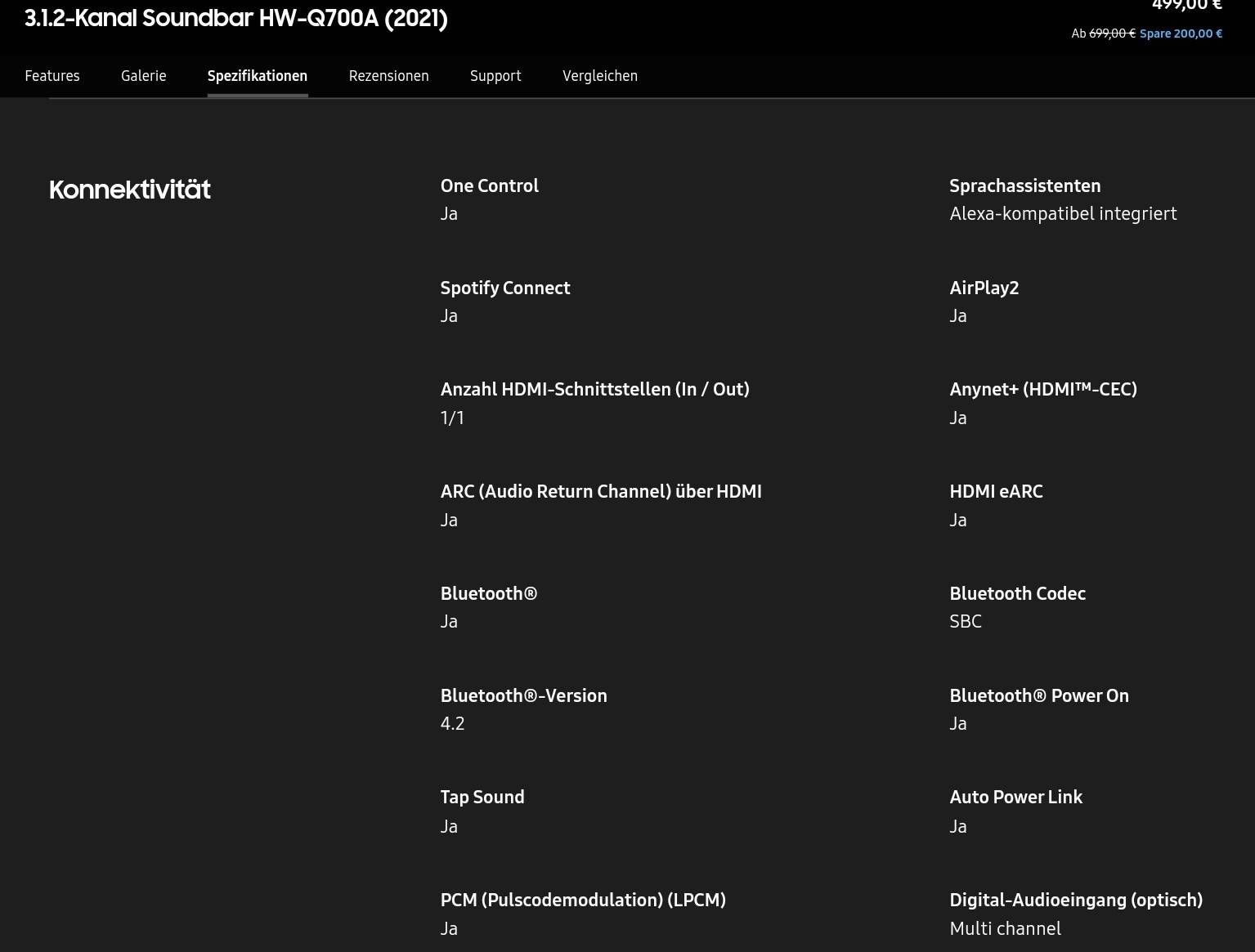Click the Bluetooth version value 4.2

click(x=452, y=723)
